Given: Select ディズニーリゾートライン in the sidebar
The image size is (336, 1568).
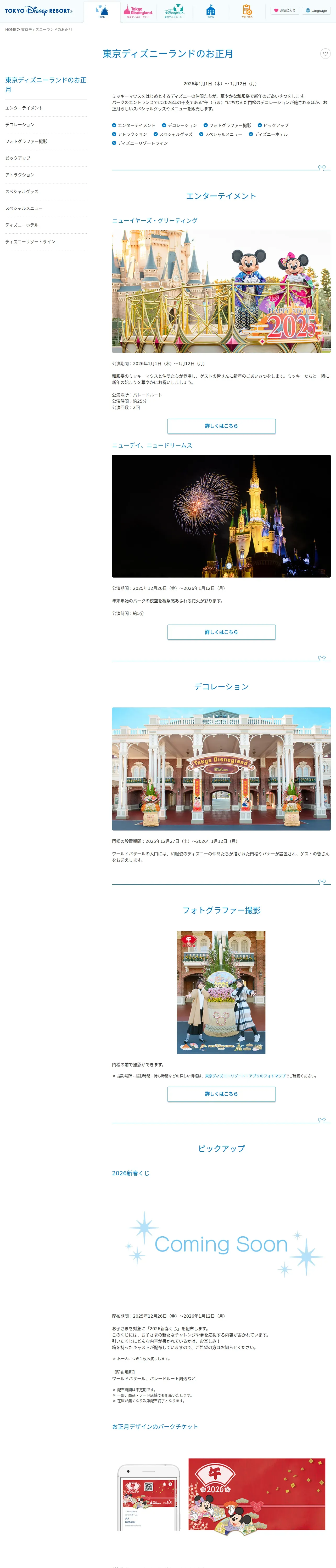Looking at the screenshot, I should tap(46, 242).
